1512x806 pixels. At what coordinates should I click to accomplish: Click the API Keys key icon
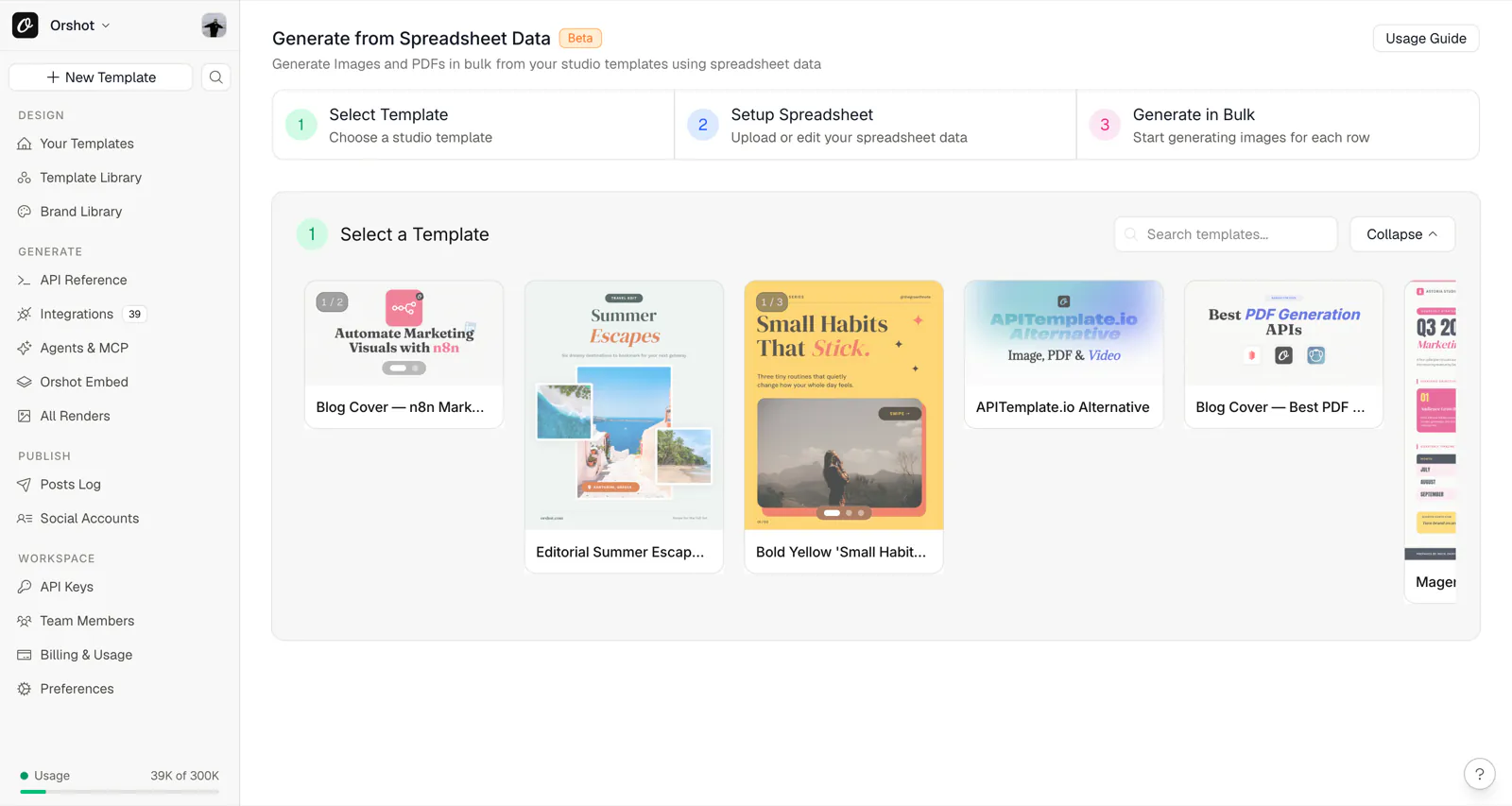point(25,587)
